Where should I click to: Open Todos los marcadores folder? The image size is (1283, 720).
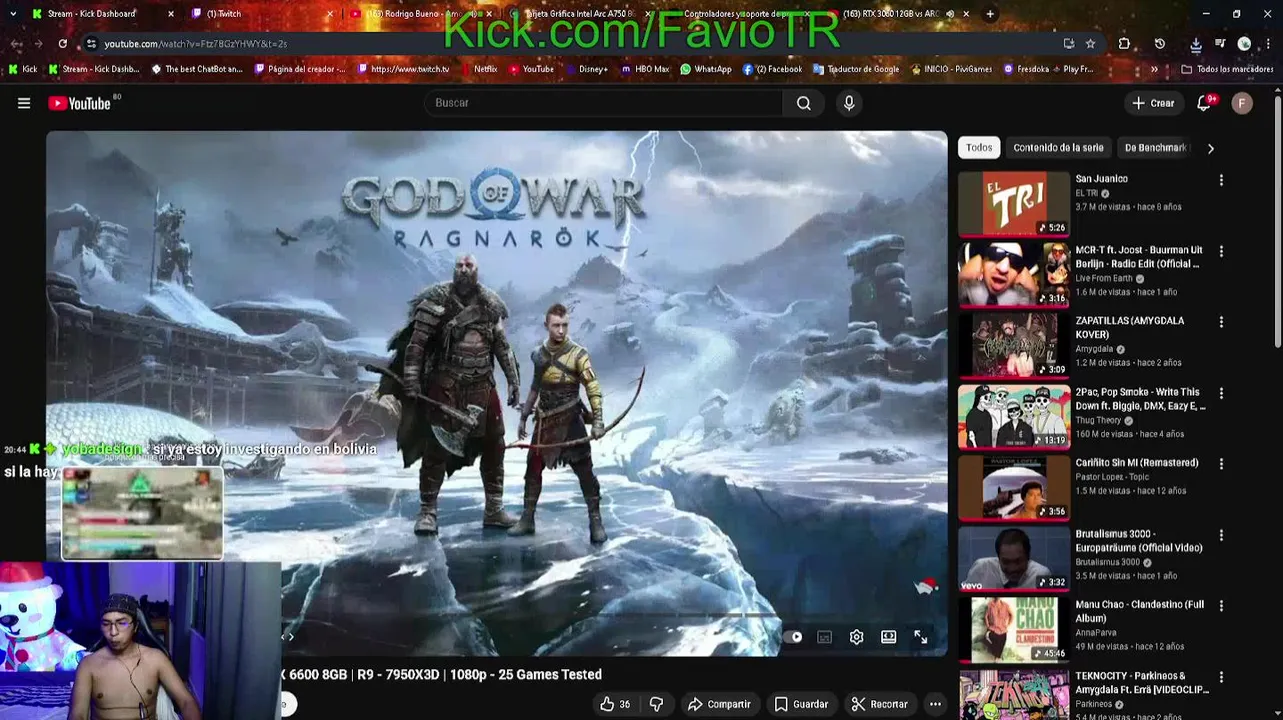tap(1227, 69)
